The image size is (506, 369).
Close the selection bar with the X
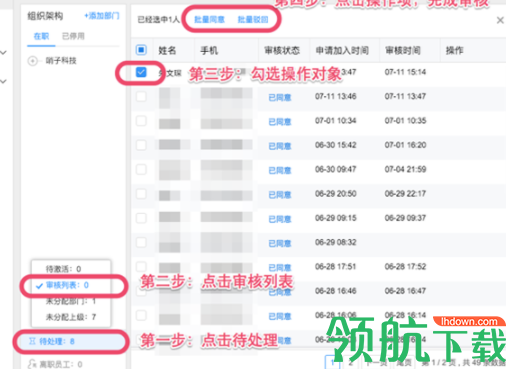[x=500, y=20]
